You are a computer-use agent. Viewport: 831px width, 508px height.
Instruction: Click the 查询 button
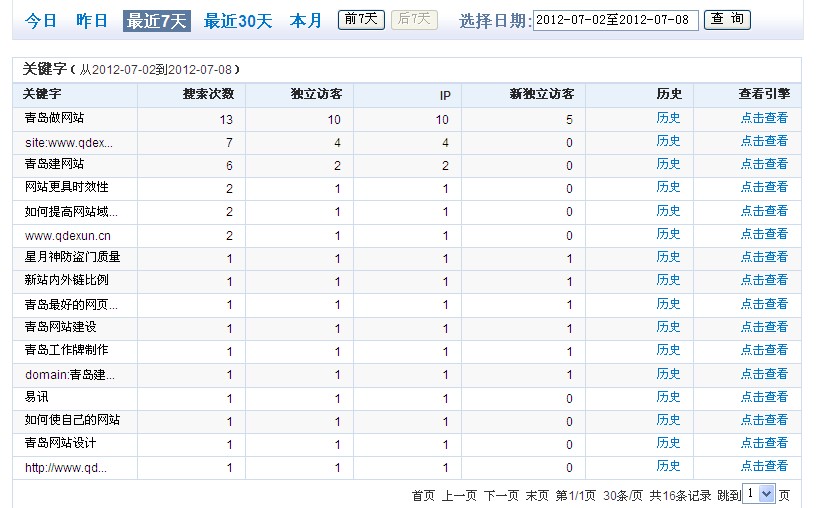(727, 20)
